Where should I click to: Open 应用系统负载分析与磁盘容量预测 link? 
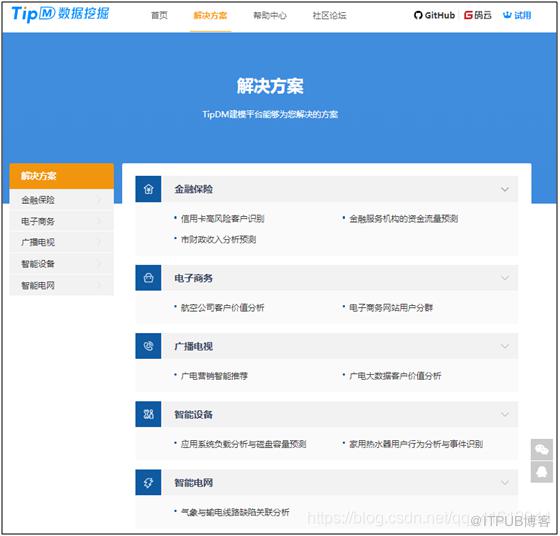point(243,444)
